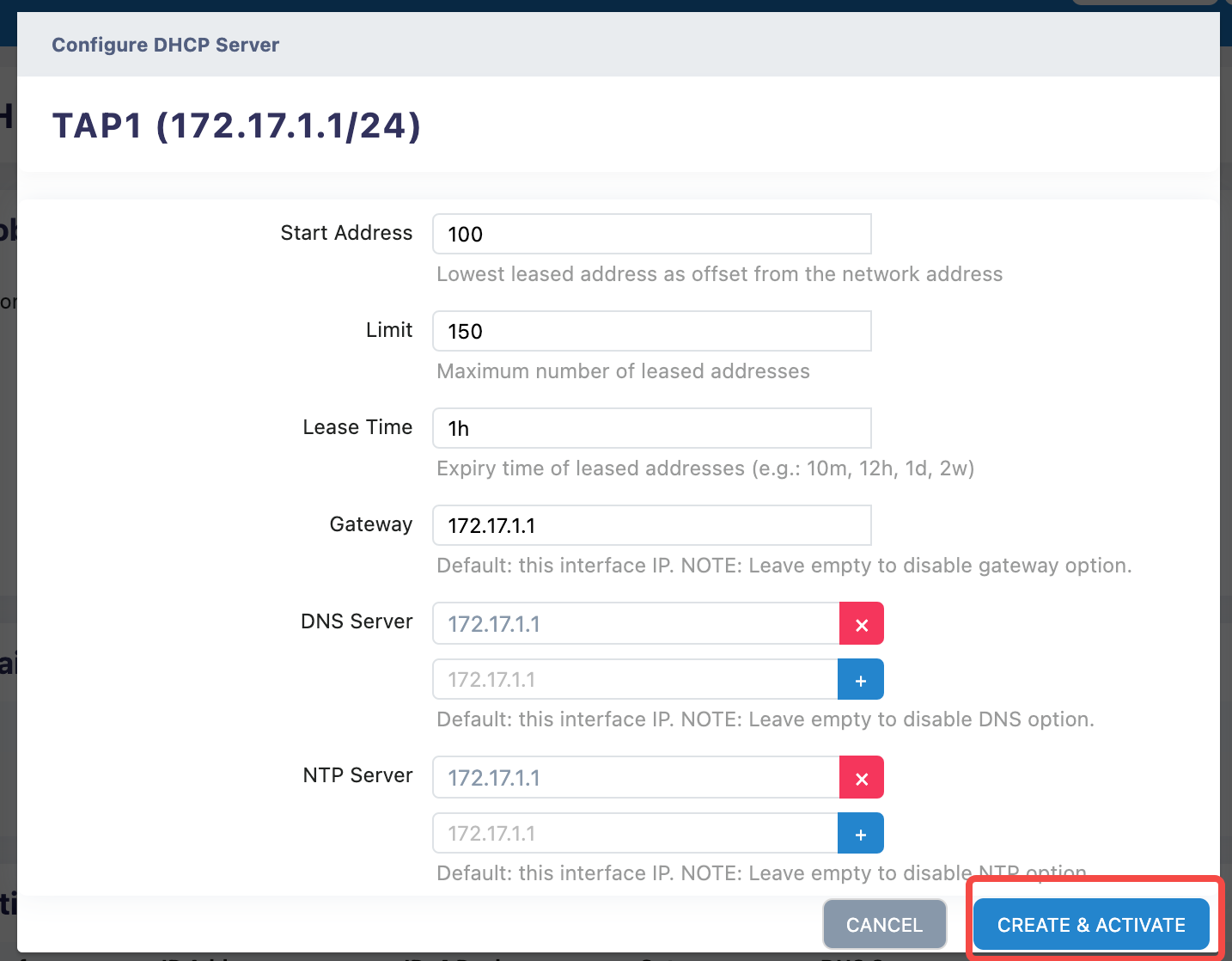The image size is (1232, 961).
Task: Delete the NTP Server entry with red X
Action: tap(861, 778)
